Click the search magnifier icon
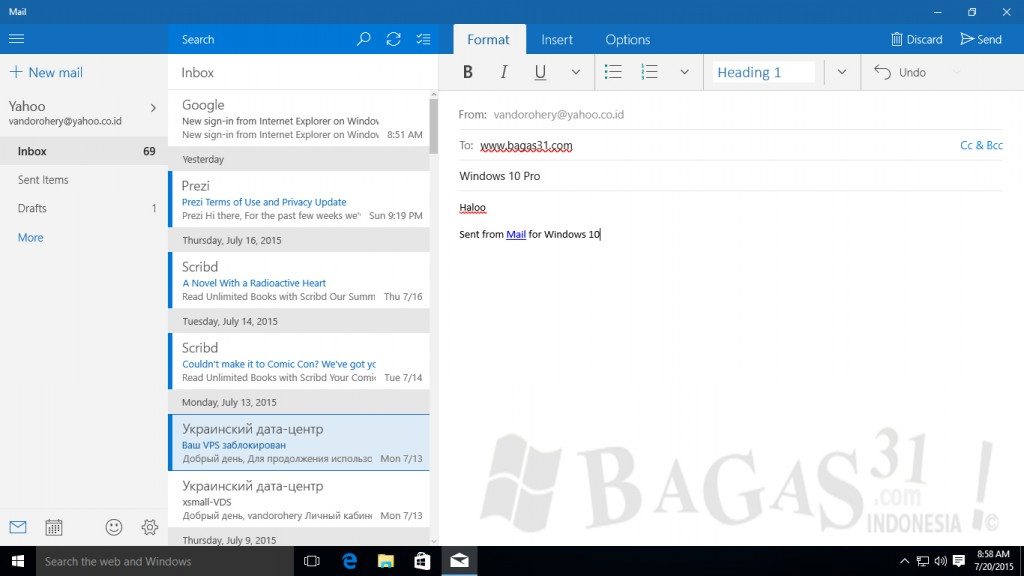This screenshot has width=1024, height=576. click(x=364, y=39)
